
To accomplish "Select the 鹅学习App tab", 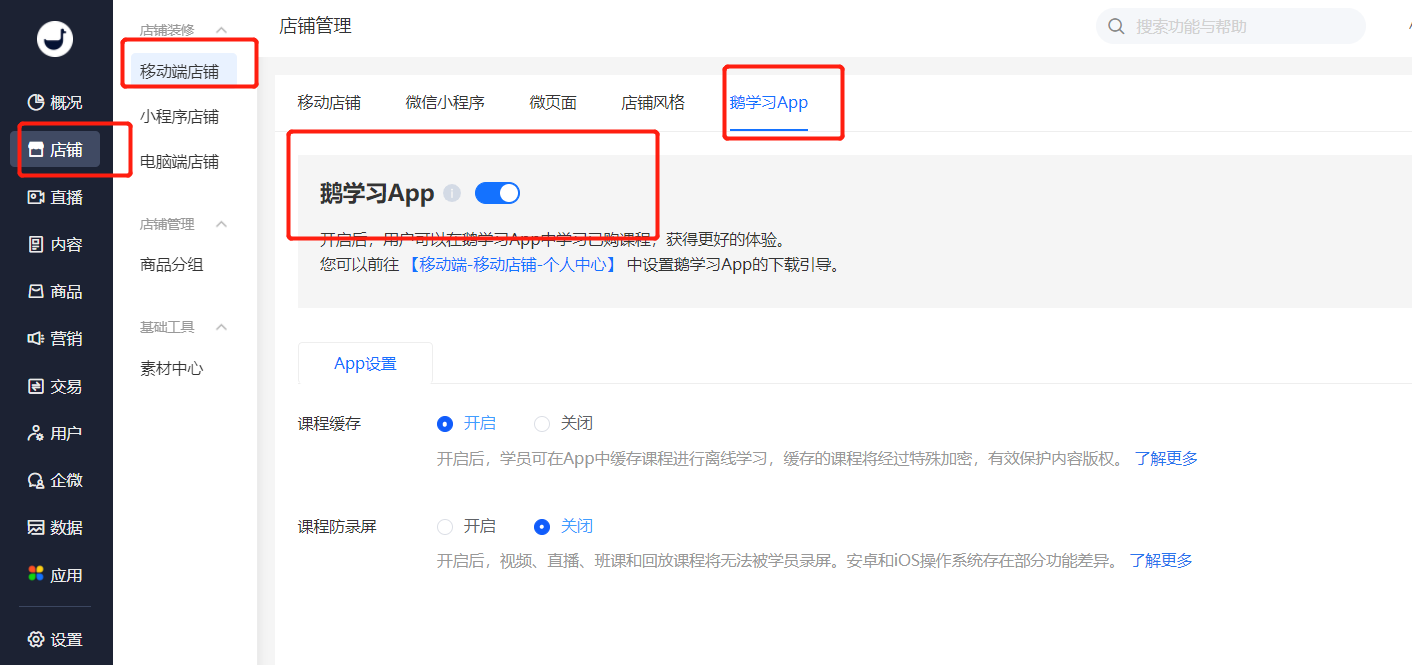I will coord(769,102).
